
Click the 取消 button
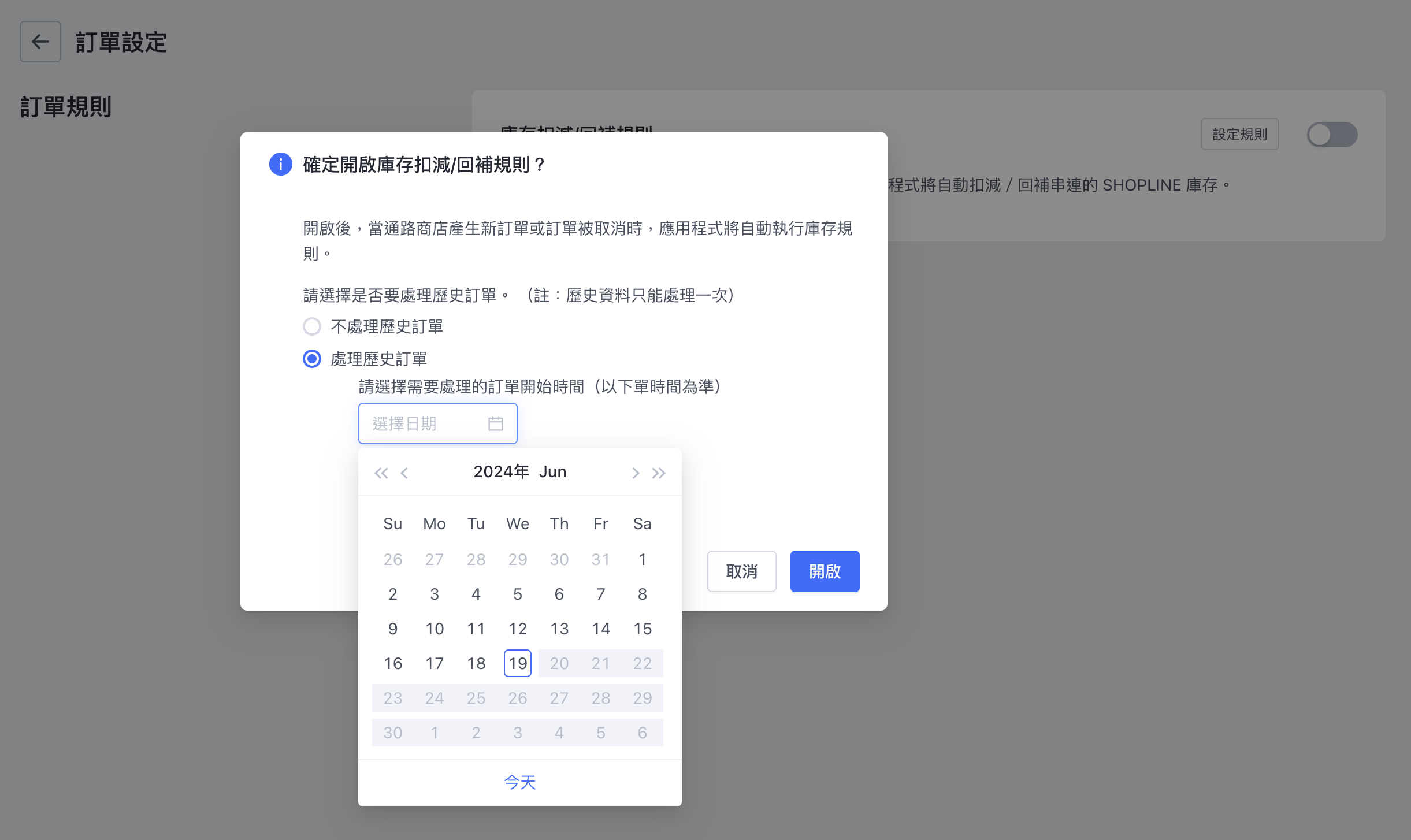(742, 571)
